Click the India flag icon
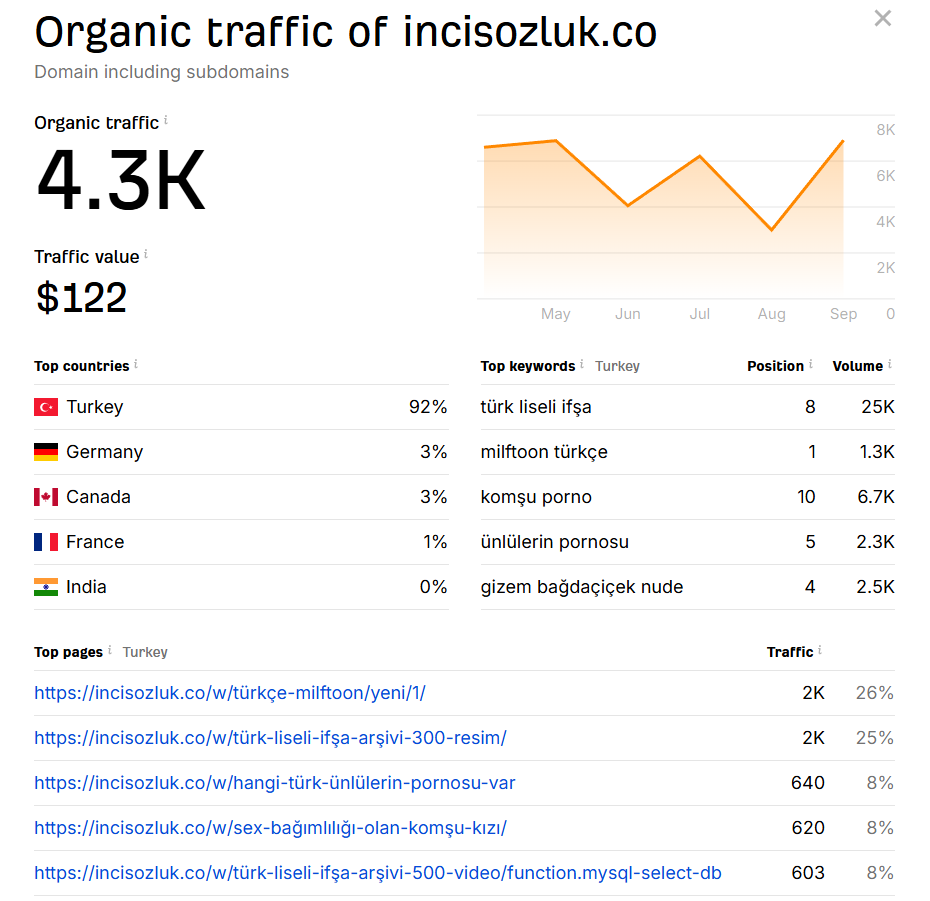The height and width of the screenshot is (901, 930). point(46,587)
